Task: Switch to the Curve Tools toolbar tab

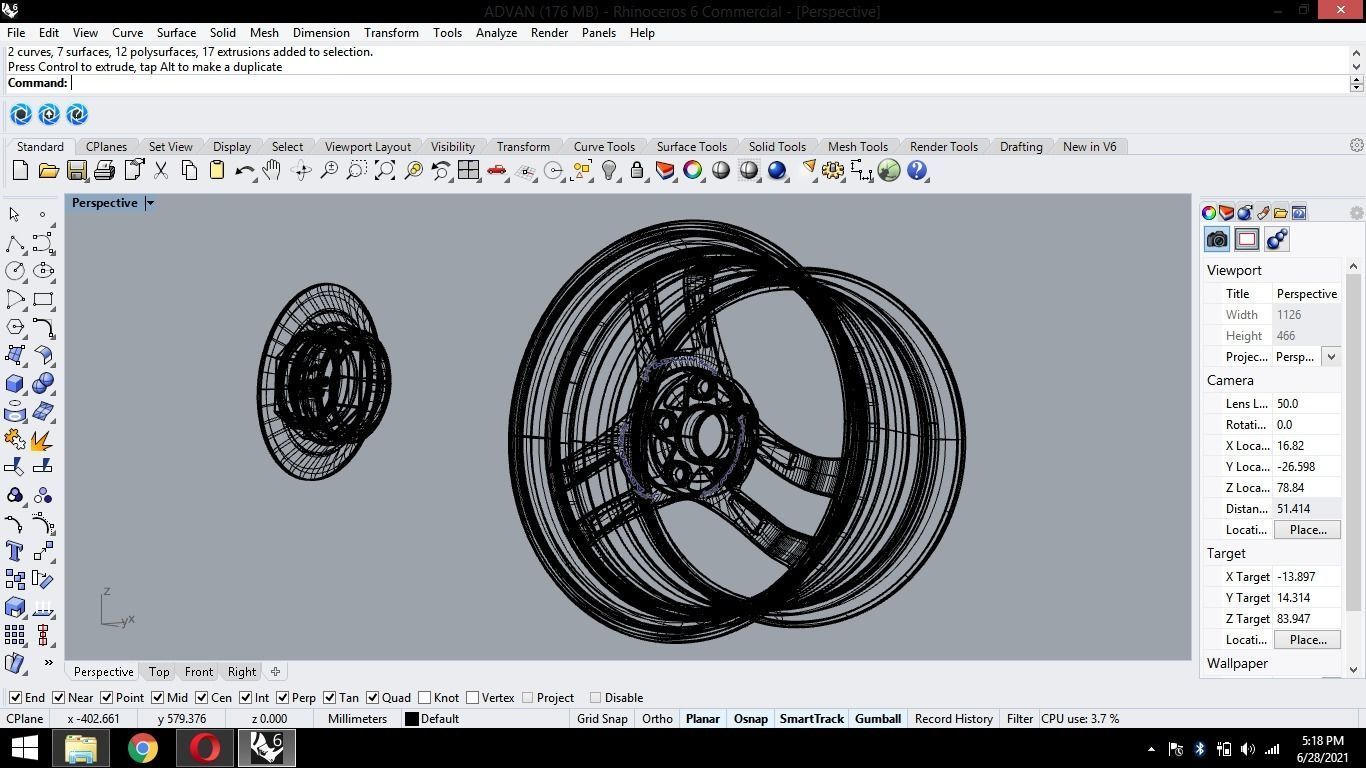Action: tap(604, 147)
